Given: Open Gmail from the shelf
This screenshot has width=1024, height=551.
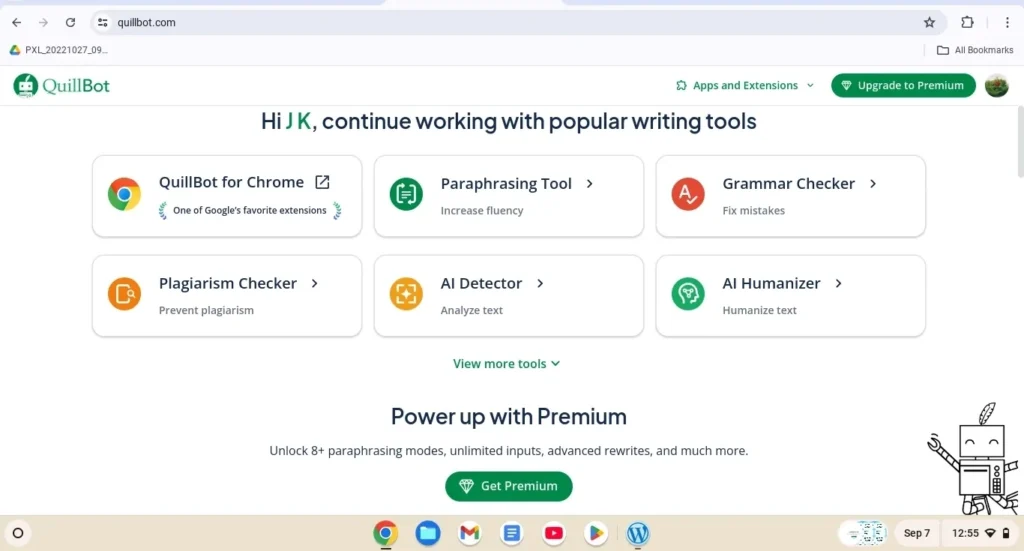Looking at the screenshot, I should pos(470,533).
